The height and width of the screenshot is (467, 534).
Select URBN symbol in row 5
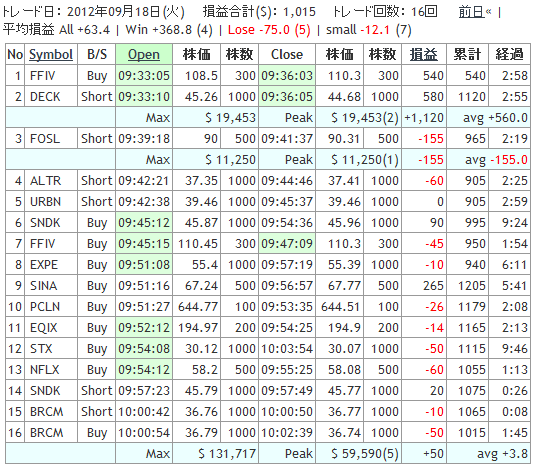(x=45, y=202)
